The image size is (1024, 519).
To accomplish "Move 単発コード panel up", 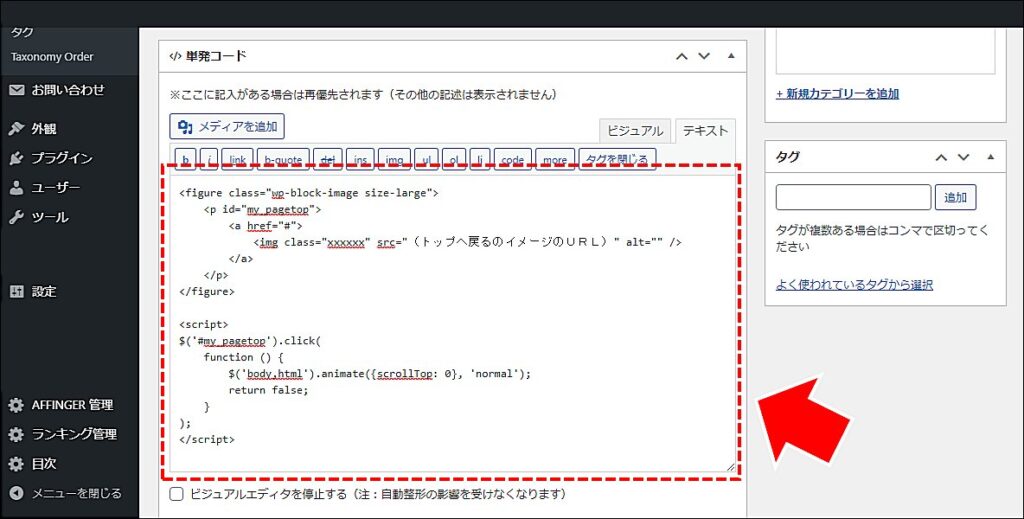I will click(682, 56).
